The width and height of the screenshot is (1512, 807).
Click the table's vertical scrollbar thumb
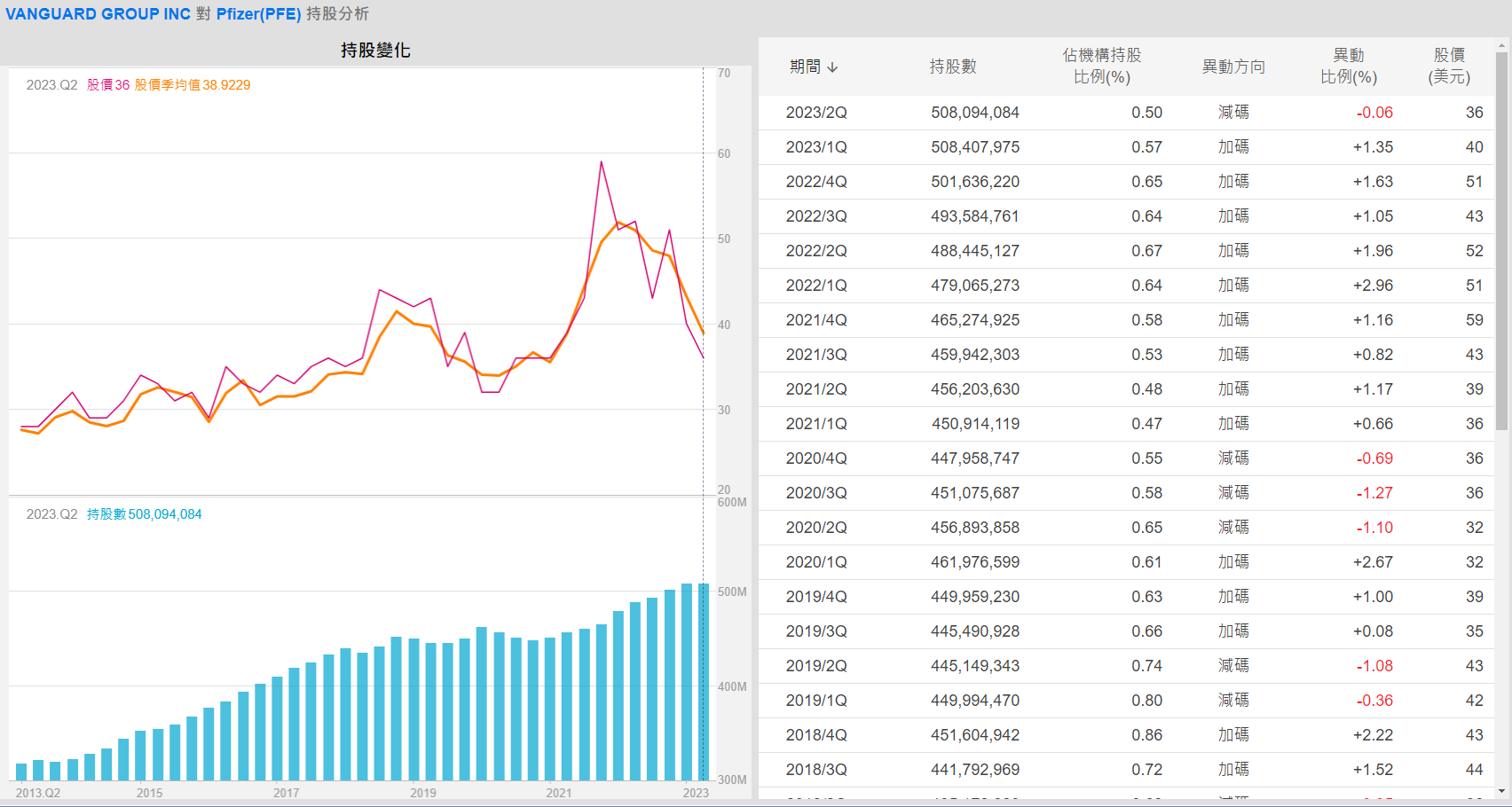(x=1501, y=239)
